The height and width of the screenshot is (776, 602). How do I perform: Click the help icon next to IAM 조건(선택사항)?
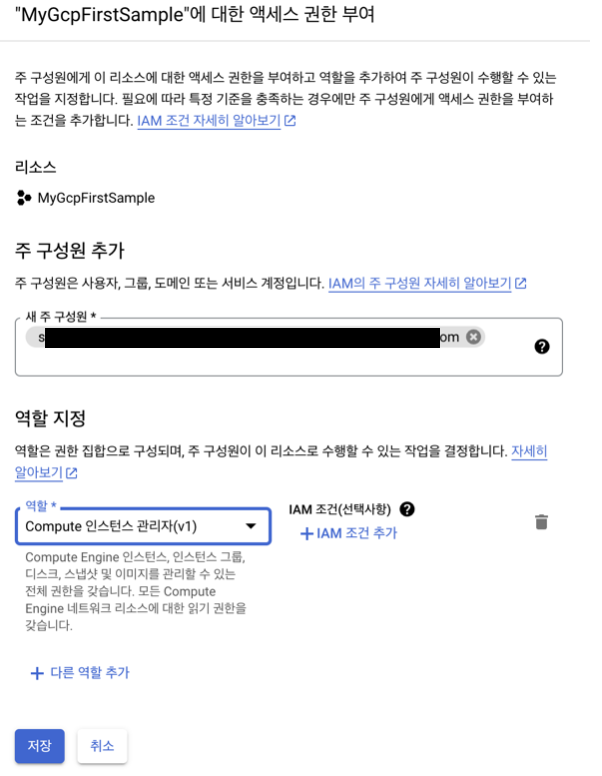click(407, 509)
